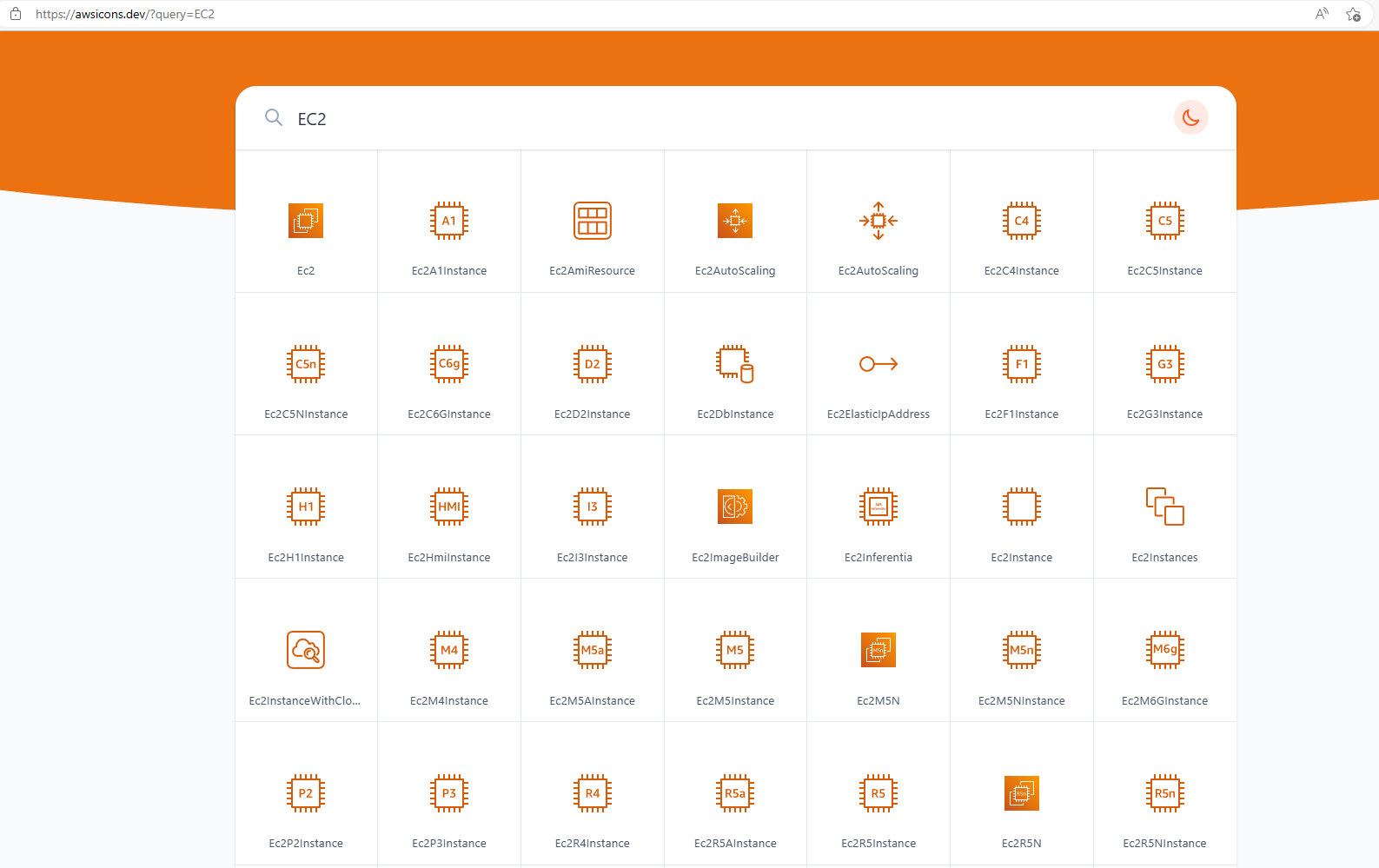Select the M4 instance chip icon
Image resolution: width=1379 pixels, height=868 pixels.
click(x=449, y=650)
